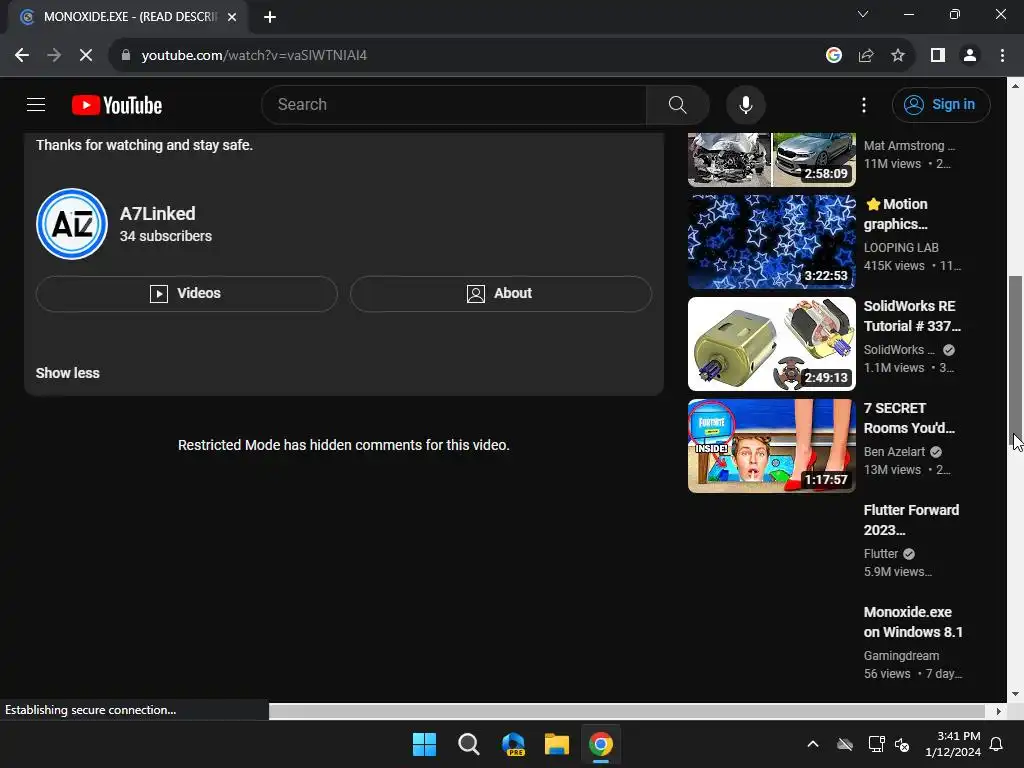Viewport: 1024px width, 768px height.
Task: Click the Sign in button
Action: click(x=940, y=104)
